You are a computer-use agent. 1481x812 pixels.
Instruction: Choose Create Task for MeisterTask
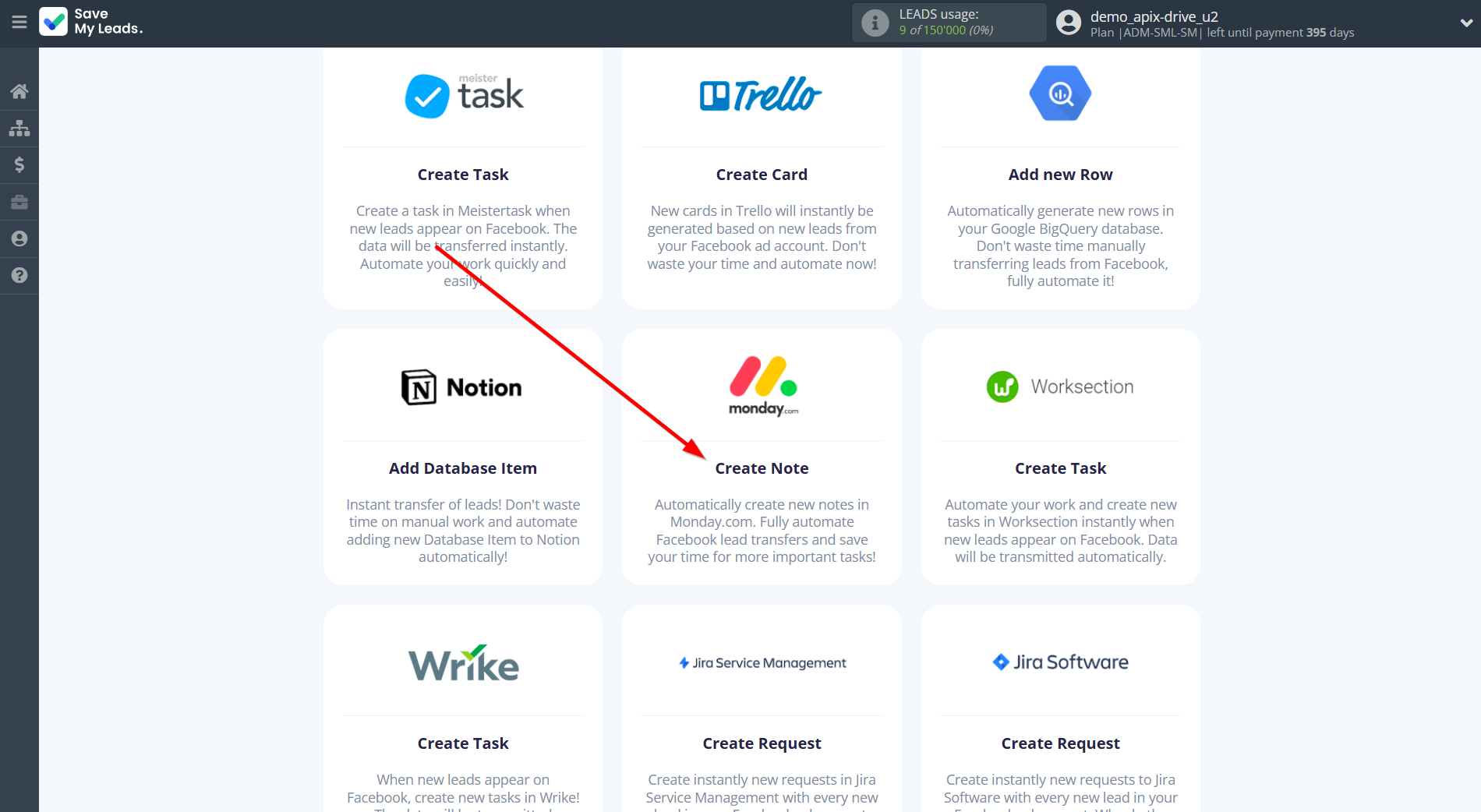(462, 174)
